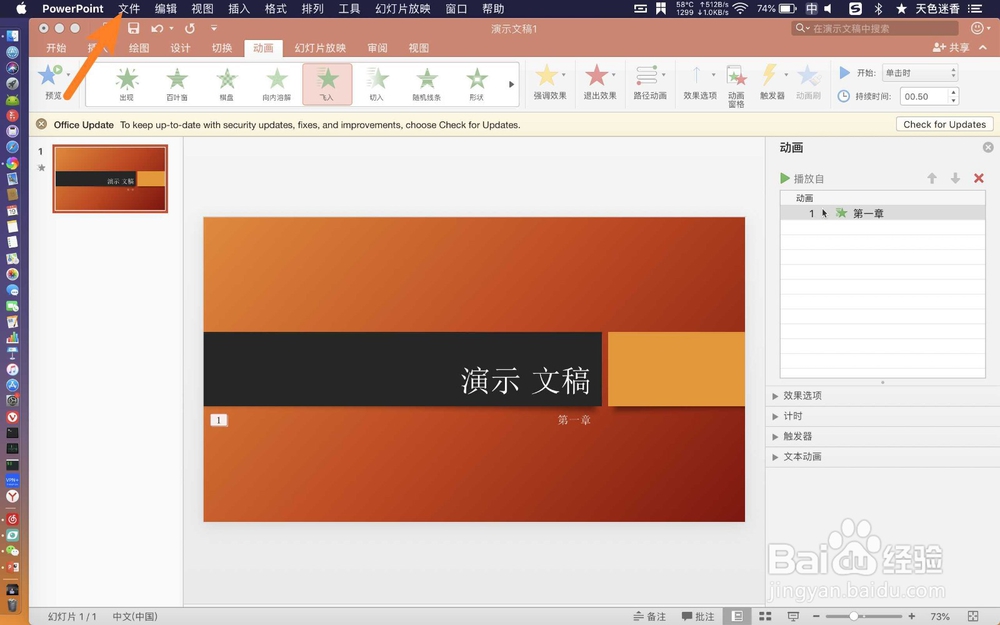Click fit slide to window icon
1000x625 pixels.
click(973, 616)
